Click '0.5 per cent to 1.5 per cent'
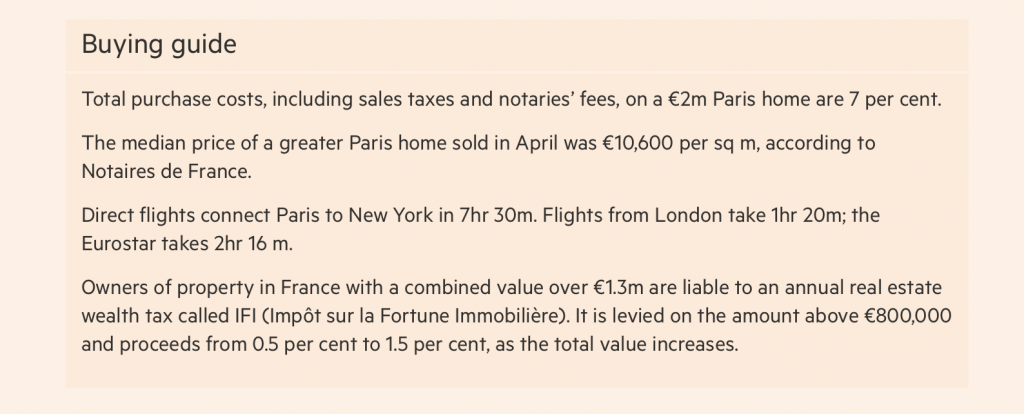 click(370, 344)
